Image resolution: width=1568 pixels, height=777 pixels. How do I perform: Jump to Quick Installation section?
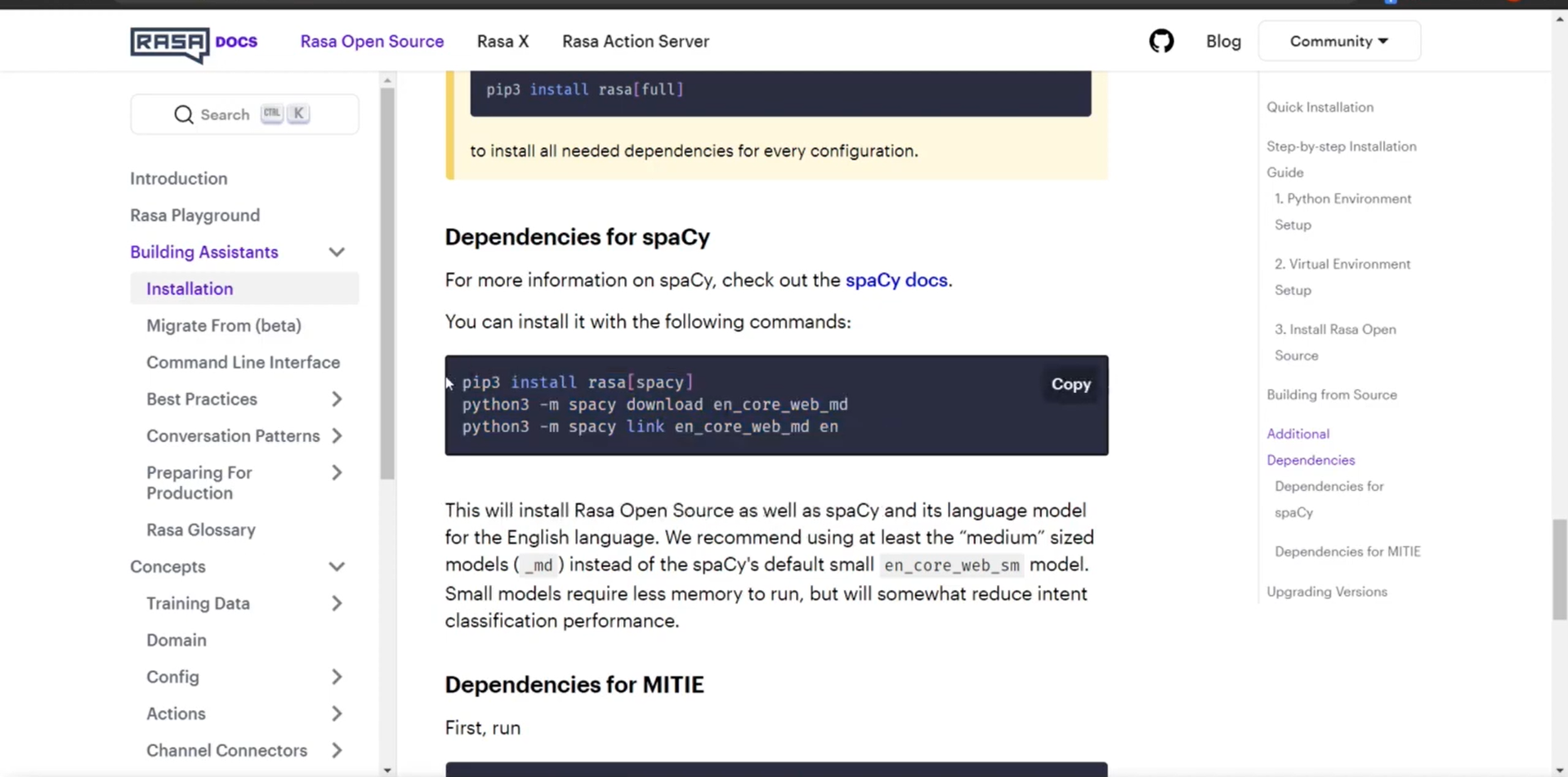(x=1320, y=107)
